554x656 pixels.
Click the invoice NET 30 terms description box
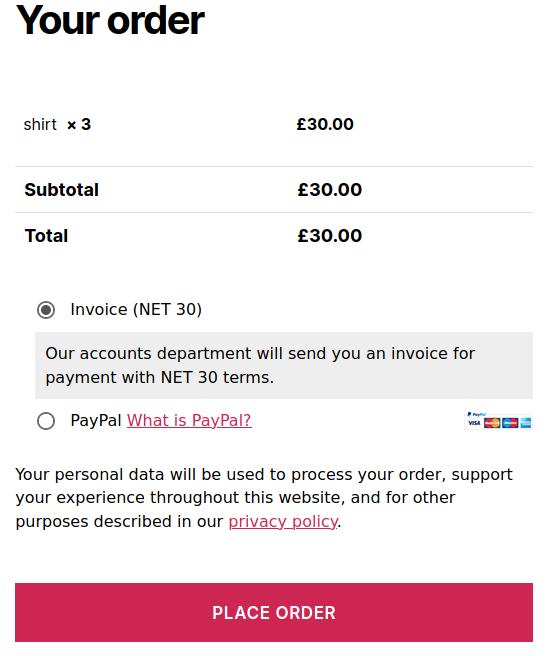(x=284, y=365)
